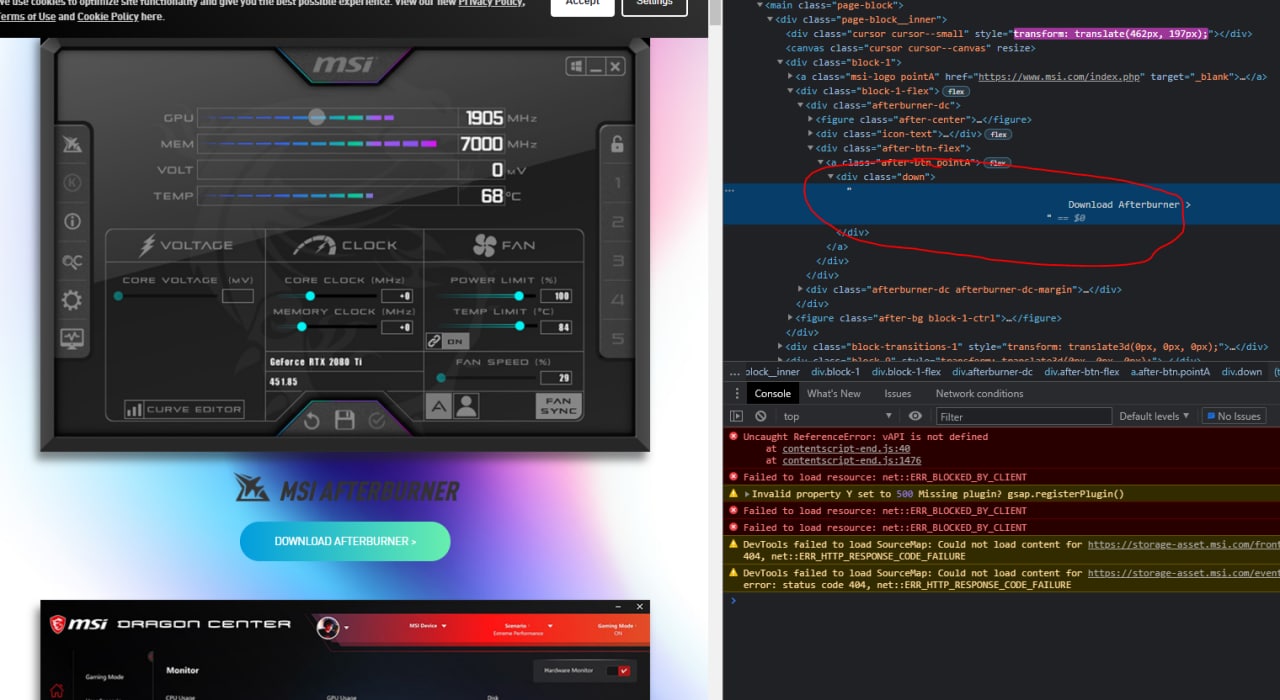Click the MSI dragon logo sidebar icon
This screenshot has width=1280, height=700.
[72, 145]
